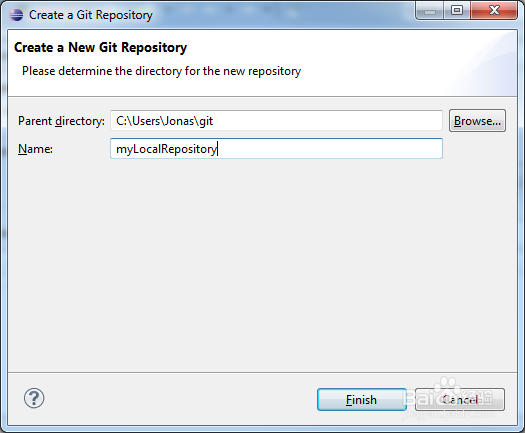The image size is (525, 433).
Task: Click the Parent directory label
Action: pyautogui.click(x=61, y=121)
